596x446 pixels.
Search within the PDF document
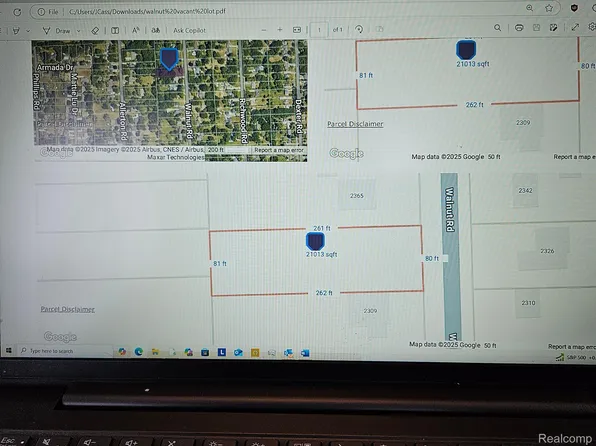pyautogui.click(x=497, y=28)
